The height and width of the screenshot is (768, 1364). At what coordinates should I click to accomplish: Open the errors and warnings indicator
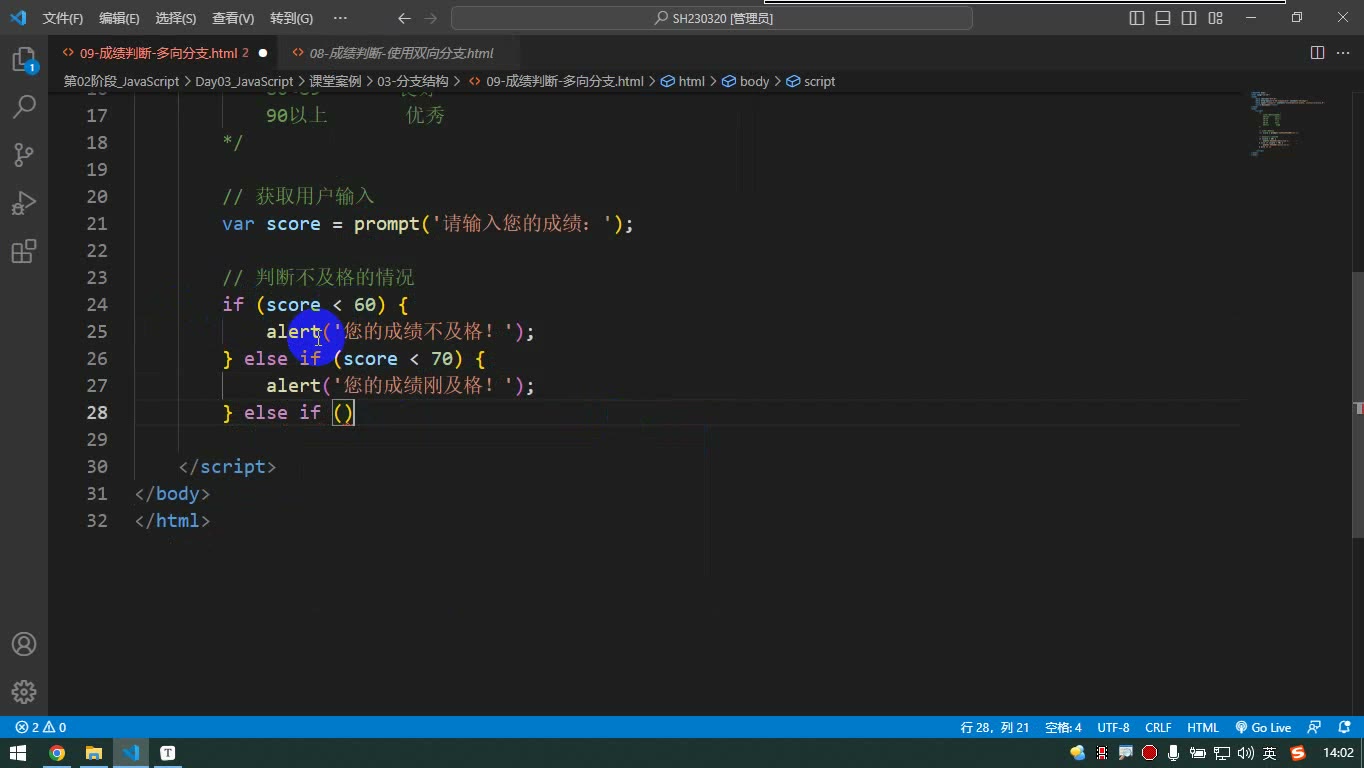click(41, 728)
